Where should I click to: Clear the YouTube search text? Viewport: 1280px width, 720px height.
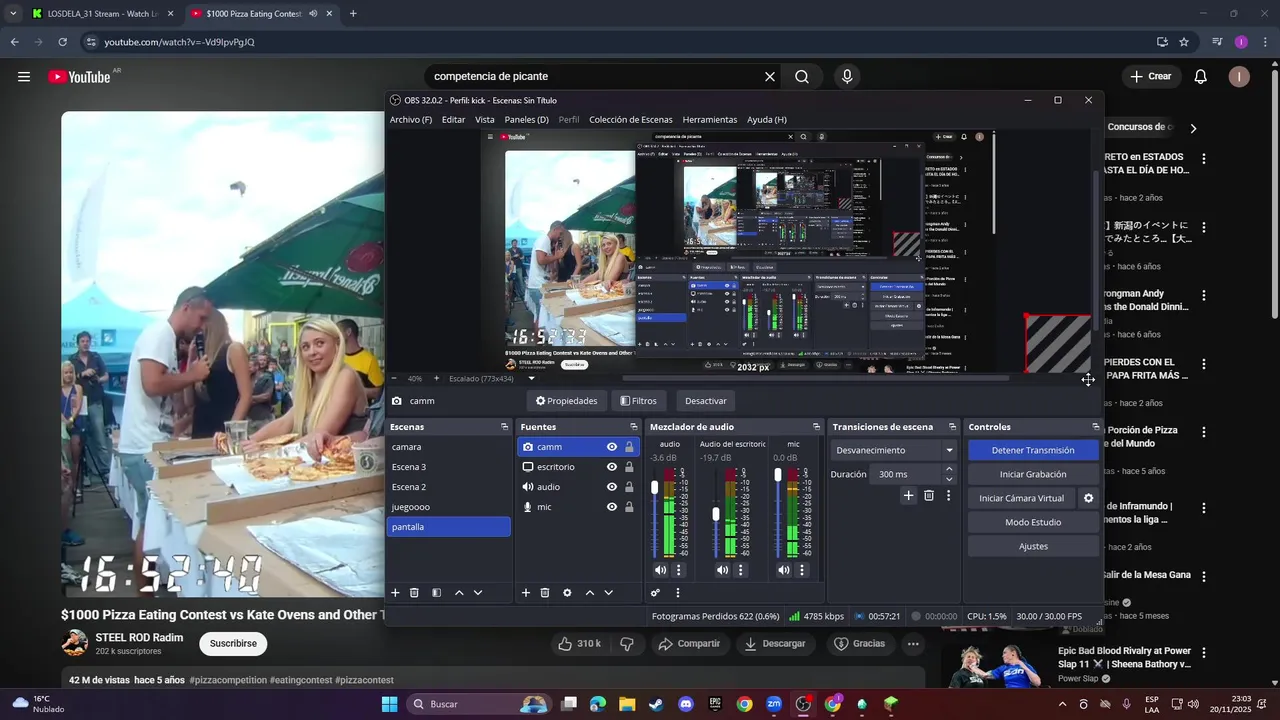[x=770, y=76]
